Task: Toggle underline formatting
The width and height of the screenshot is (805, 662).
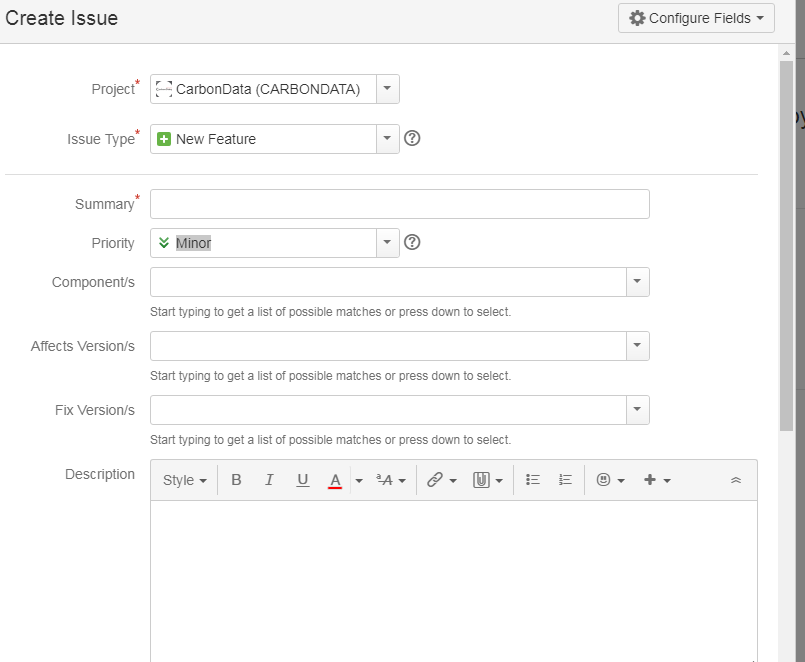Action: coord(302,480)
